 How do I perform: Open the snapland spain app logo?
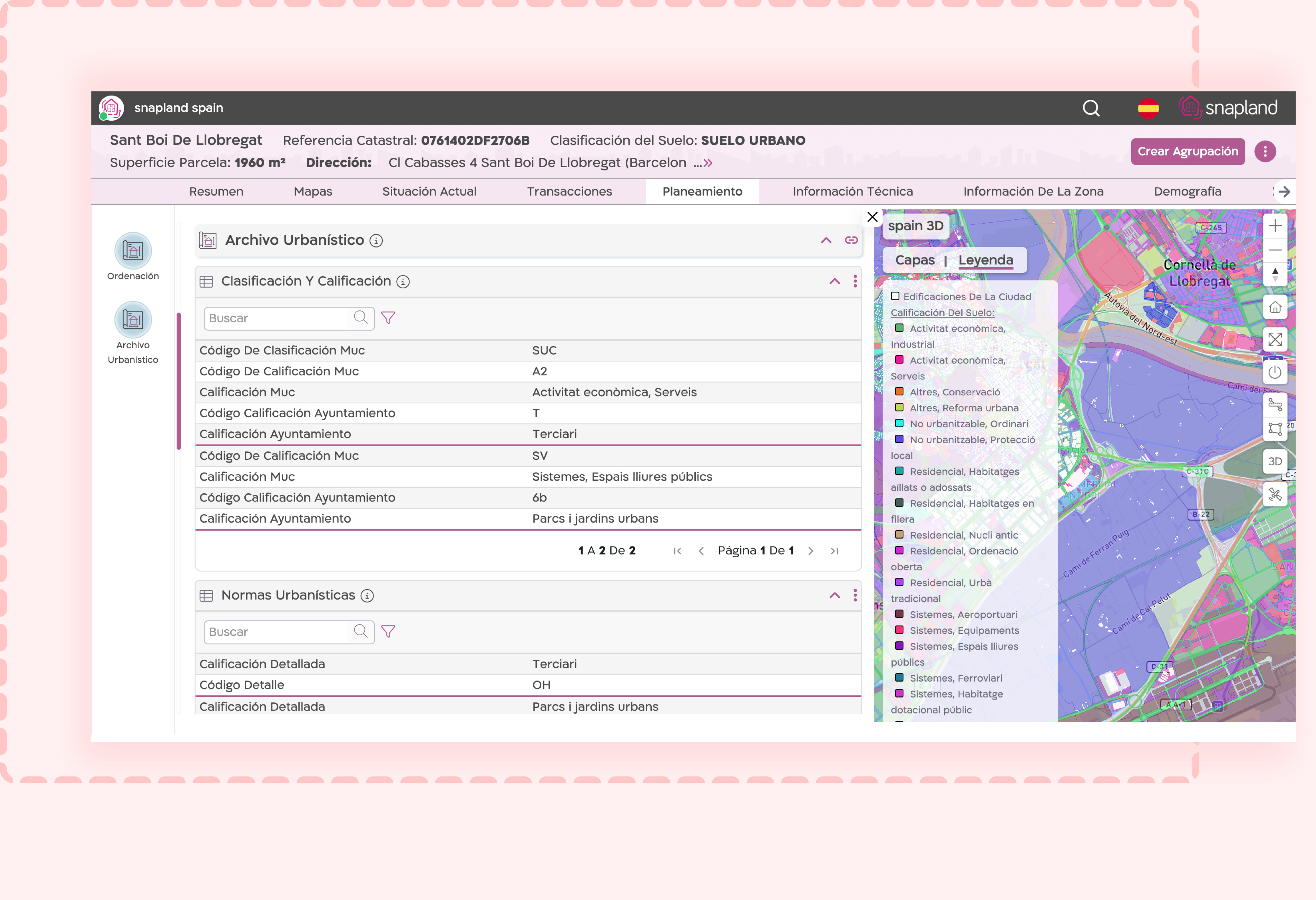111,108
